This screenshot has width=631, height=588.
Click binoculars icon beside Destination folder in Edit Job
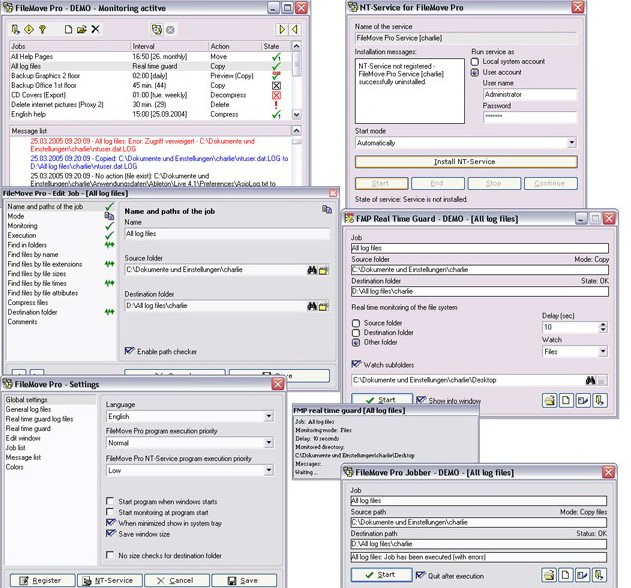tap(312, 306)
